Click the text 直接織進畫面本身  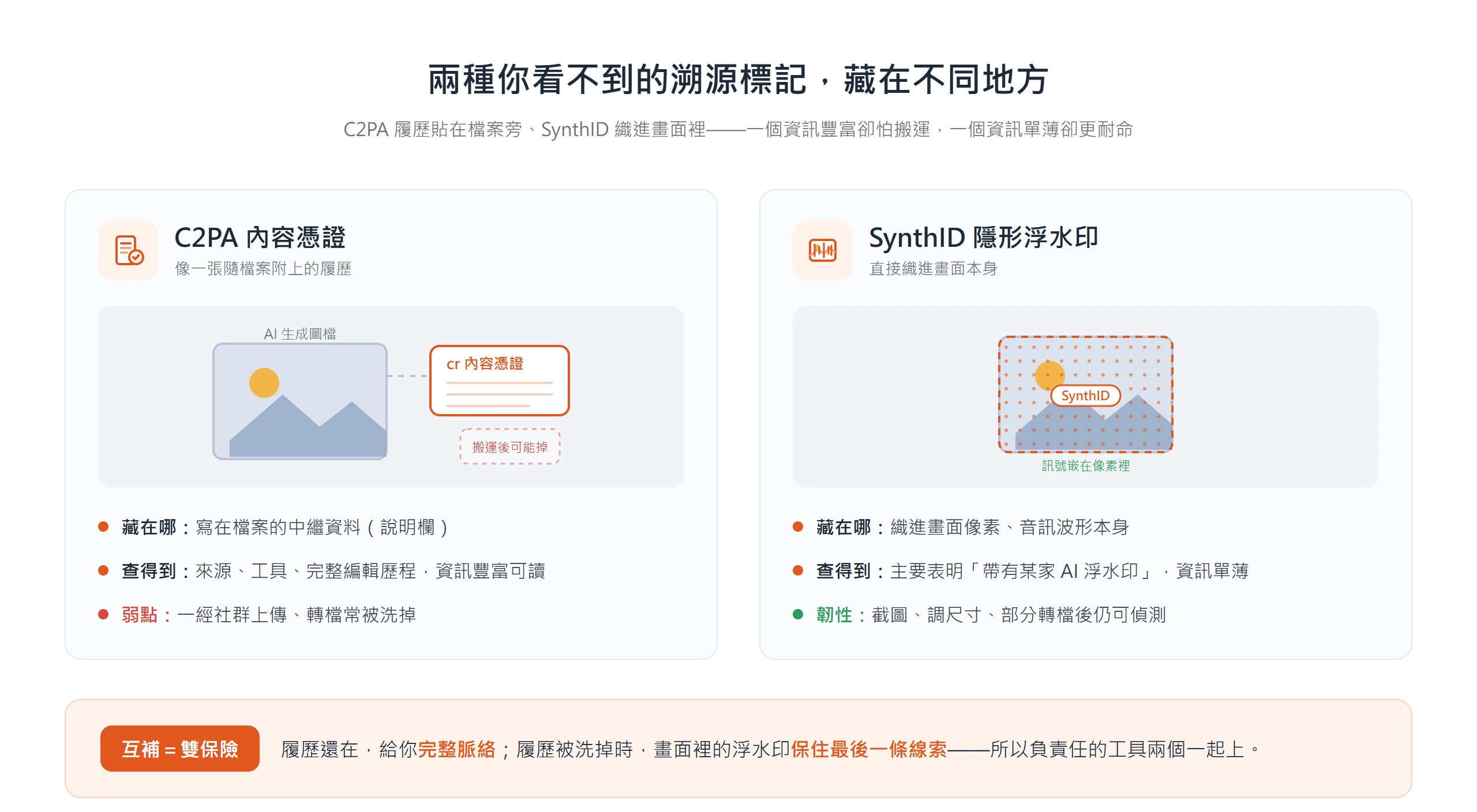click(x=934, y=269)
